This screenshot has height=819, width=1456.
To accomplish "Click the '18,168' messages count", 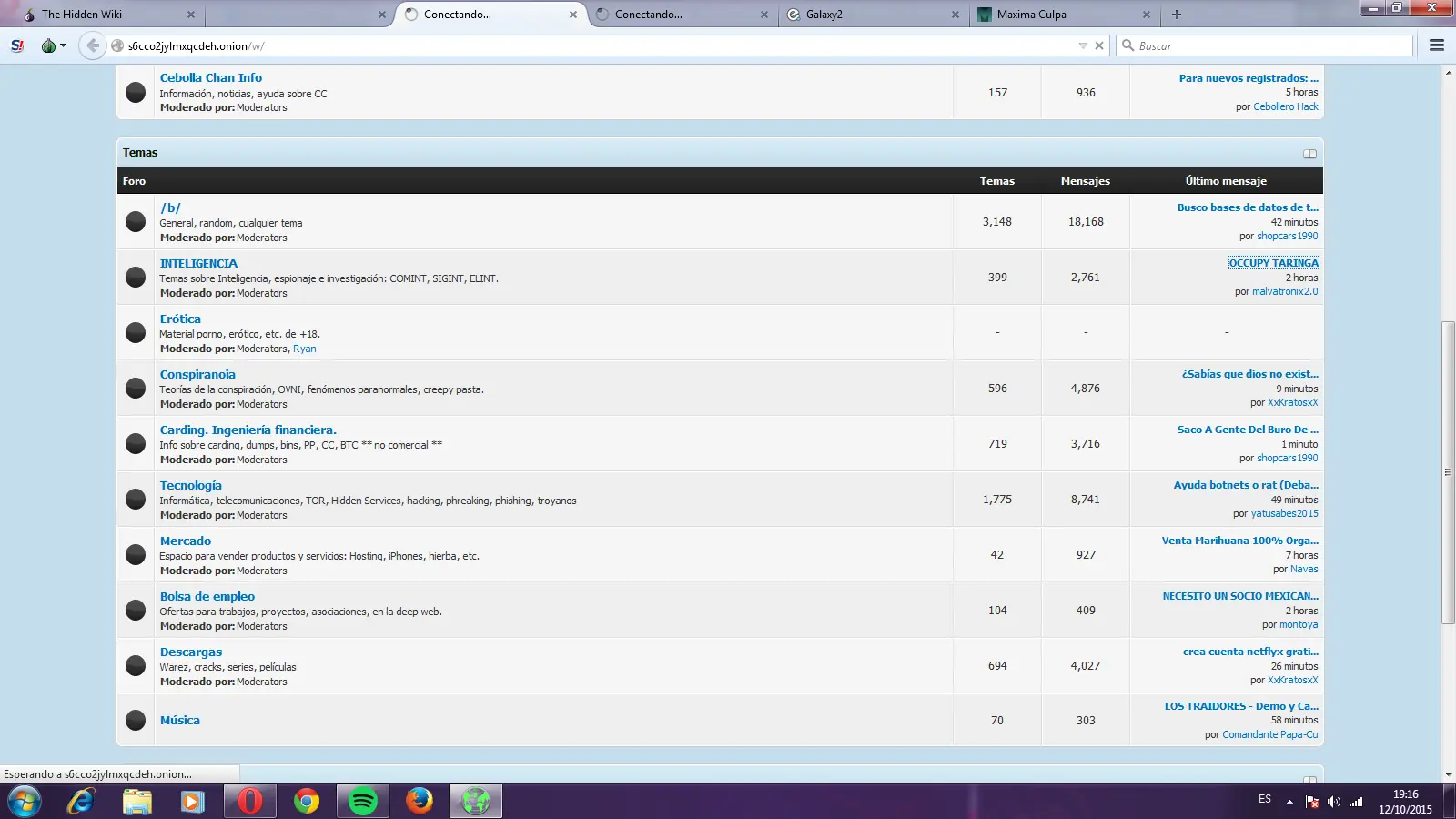I will coord(1086,222).
